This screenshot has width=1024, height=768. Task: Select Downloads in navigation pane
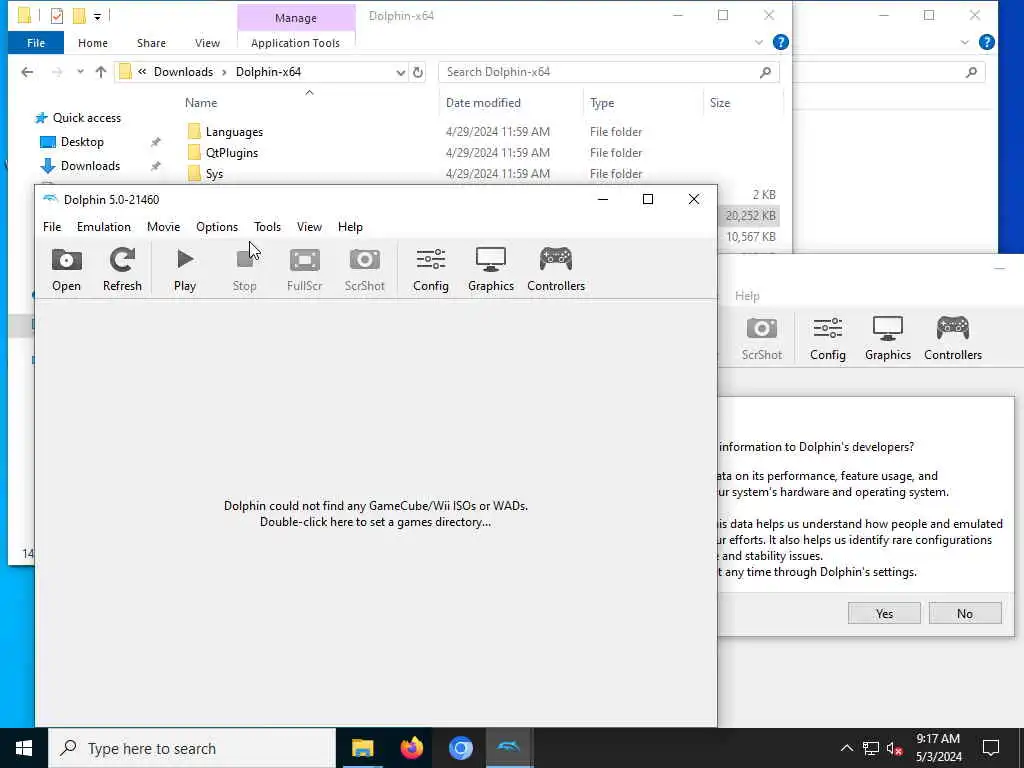click(90, 166)
